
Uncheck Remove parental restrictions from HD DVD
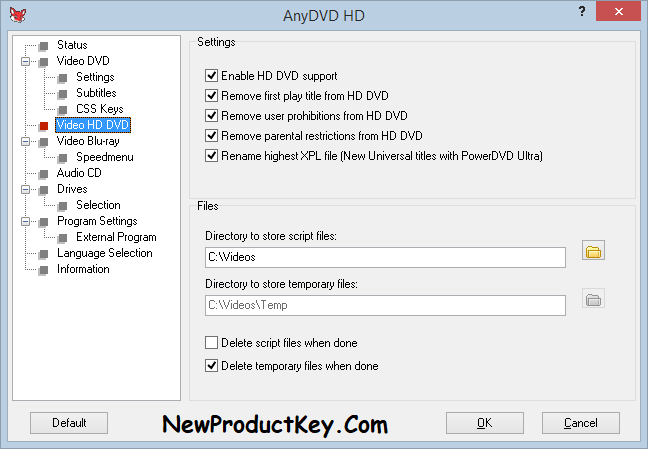click(211, 136)
